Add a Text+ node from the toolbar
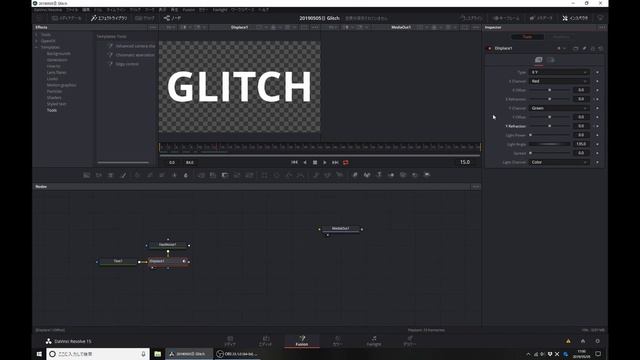 click(x=111, y=175)
